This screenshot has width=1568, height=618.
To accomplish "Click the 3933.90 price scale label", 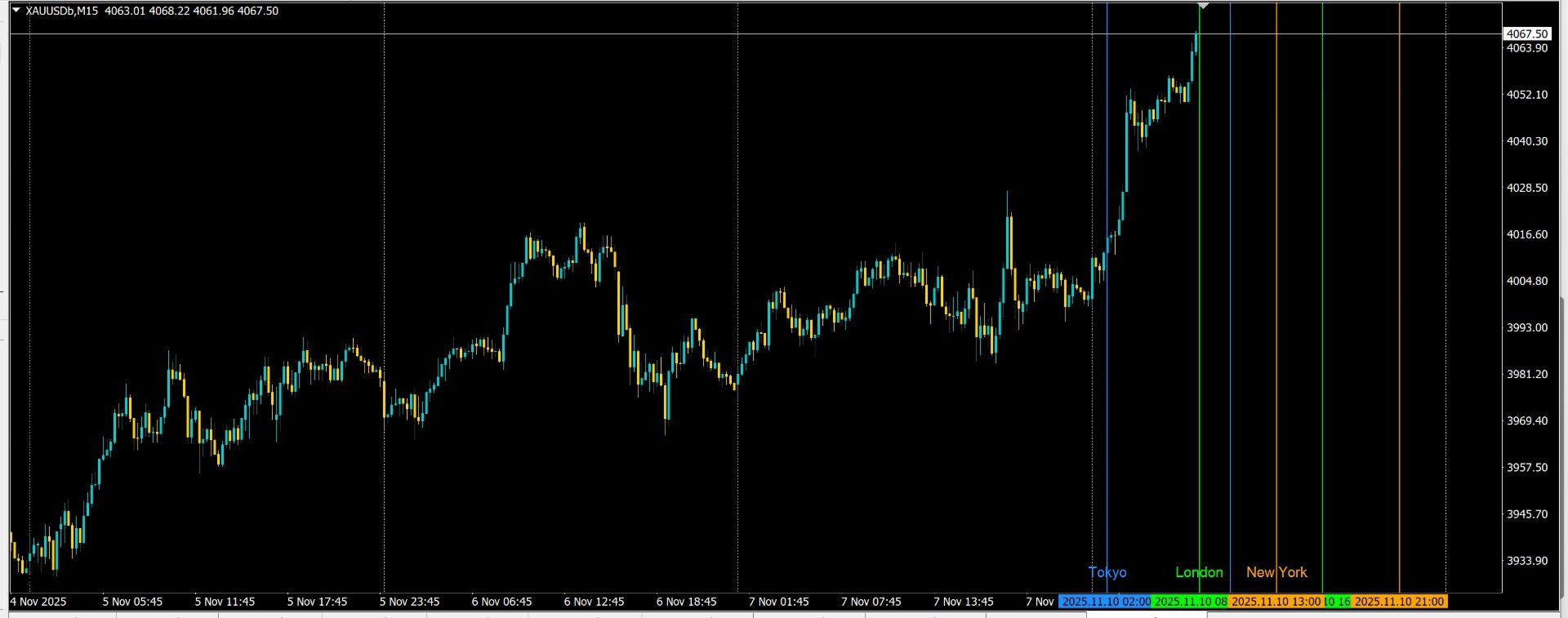I will 1526,561.
